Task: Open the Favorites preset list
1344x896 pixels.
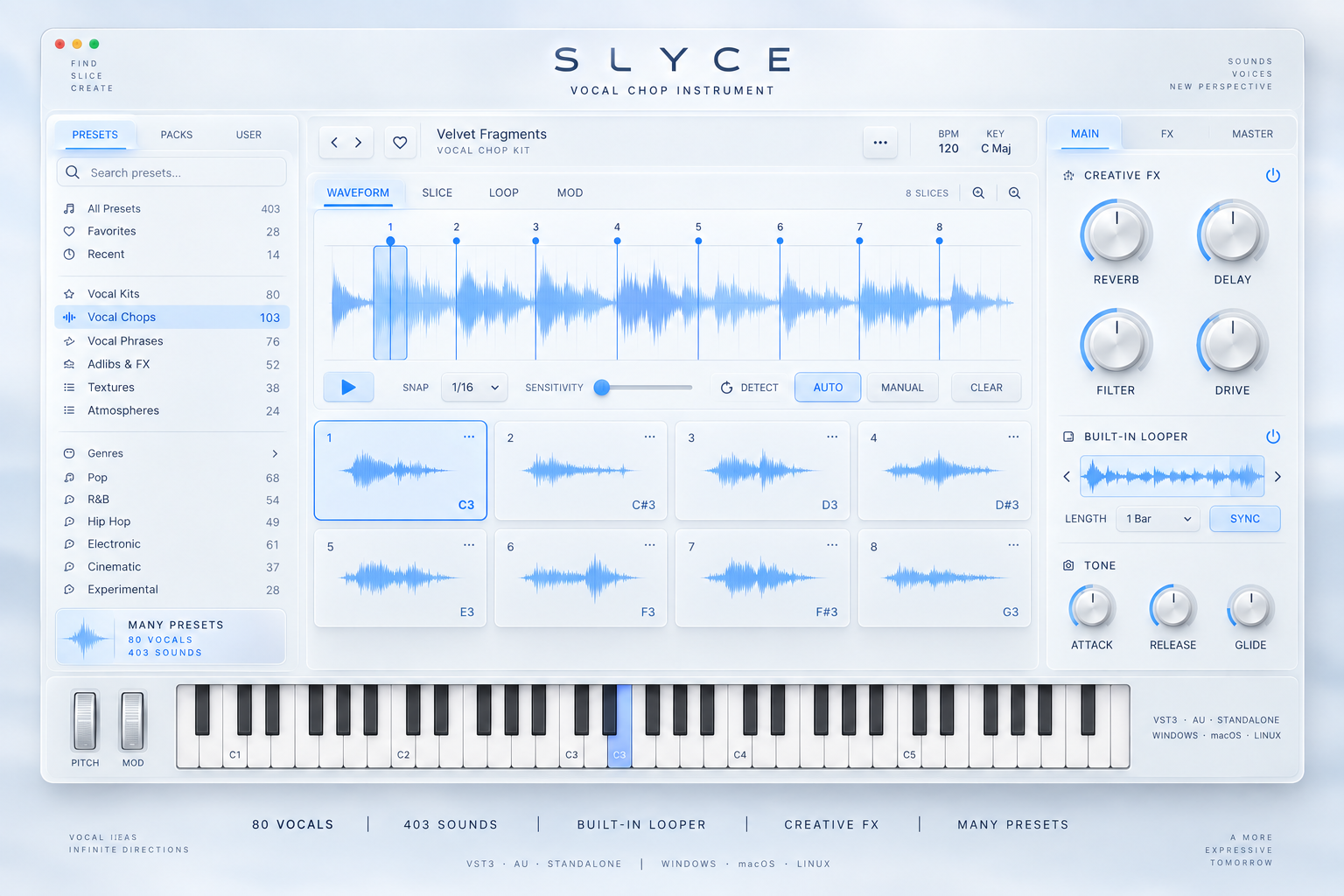Action: [x=172, y=231]
